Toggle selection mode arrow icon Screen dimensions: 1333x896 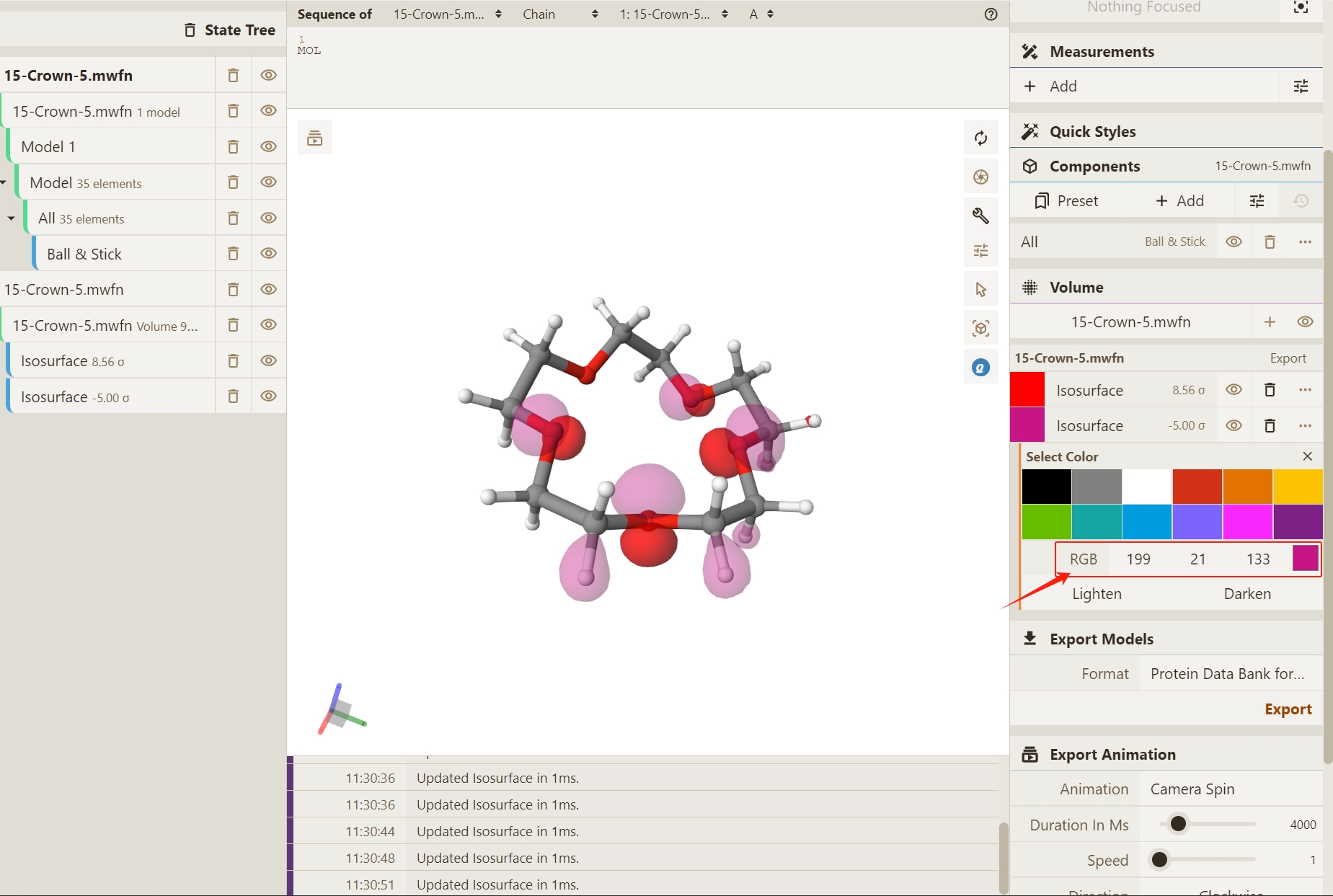(x=980, y=290)
